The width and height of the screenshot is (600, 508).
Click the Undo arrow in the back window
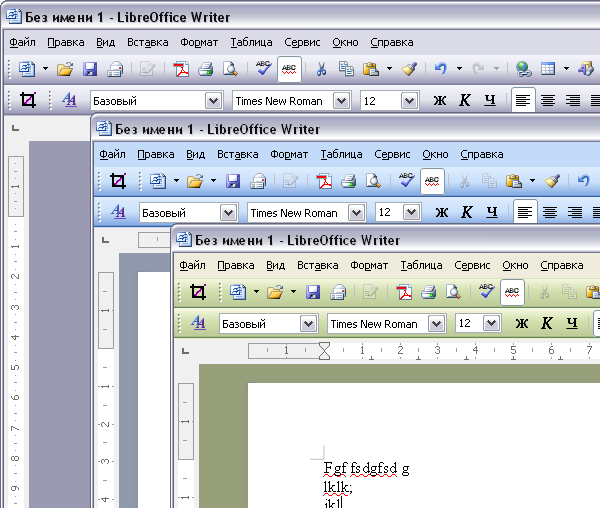440,69
